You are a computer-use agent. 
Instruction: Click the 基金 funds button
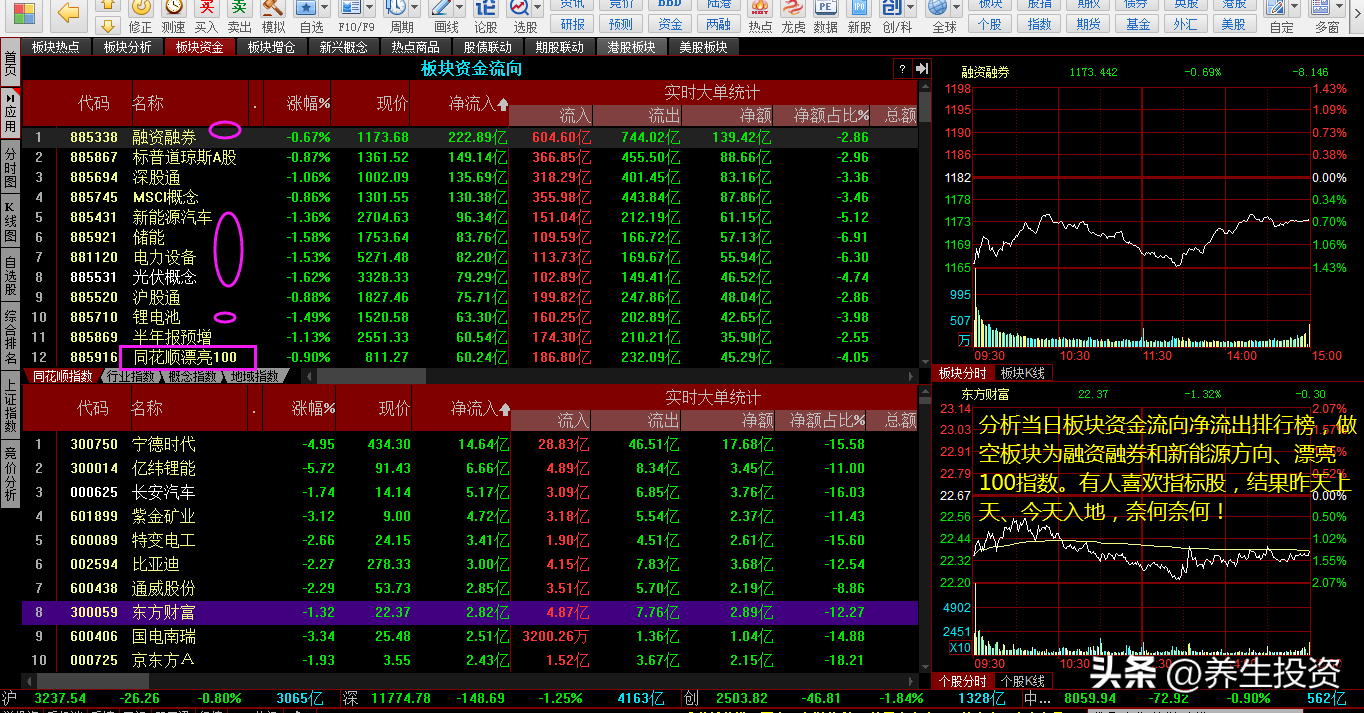point(1137,24)
